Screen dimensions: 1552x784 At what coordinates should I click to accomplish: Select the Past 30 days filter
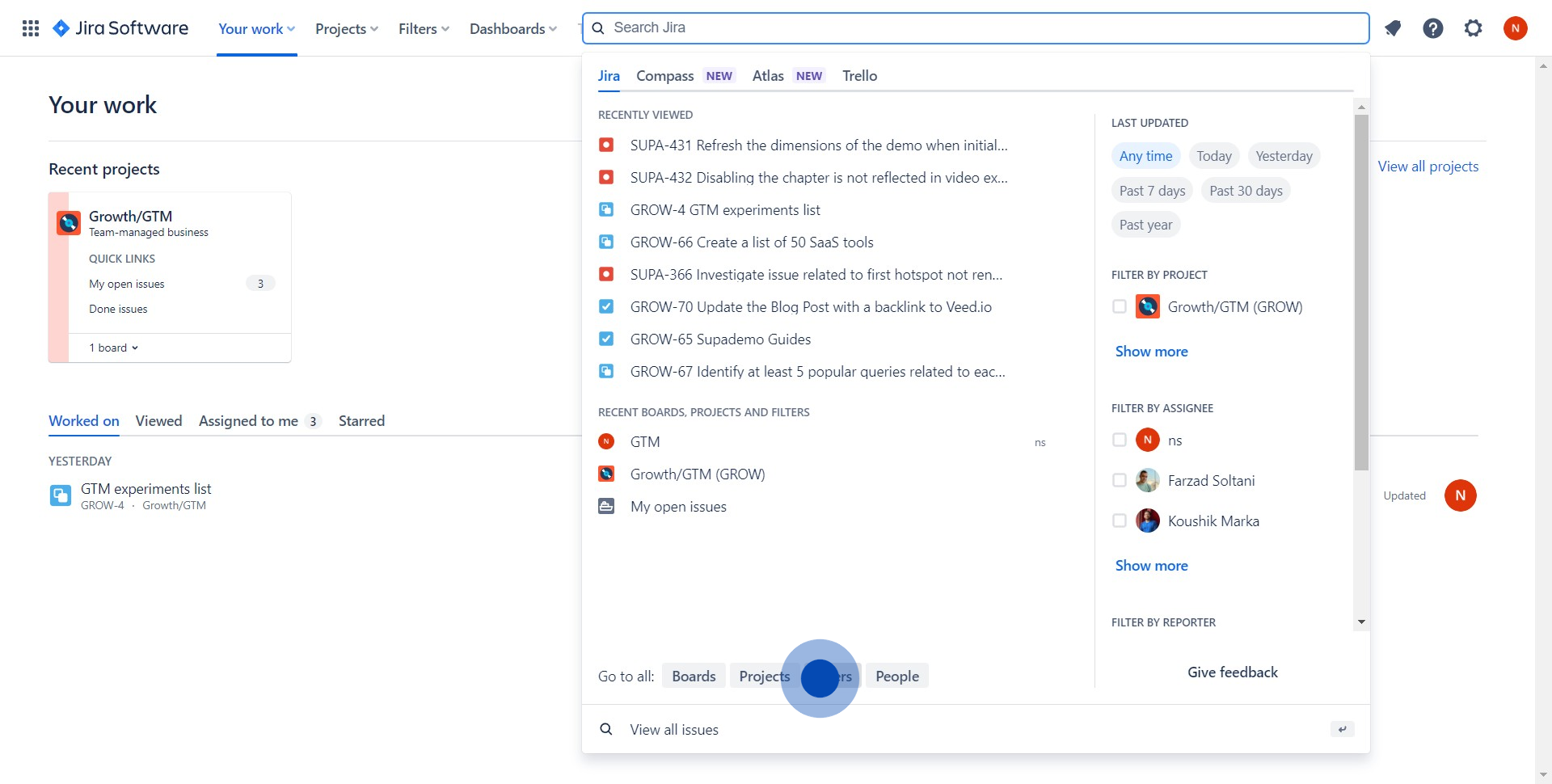coord(1246,191)
